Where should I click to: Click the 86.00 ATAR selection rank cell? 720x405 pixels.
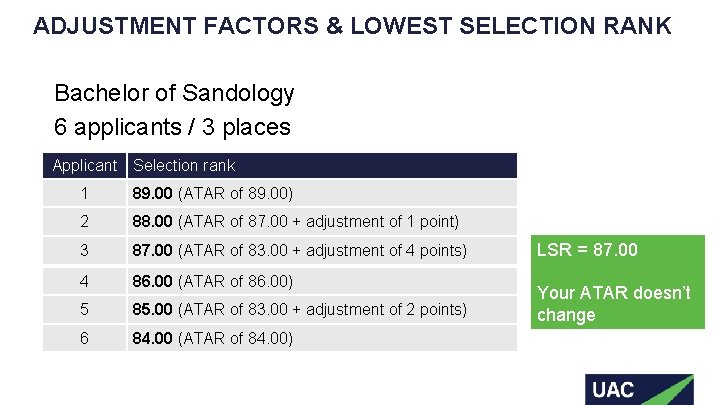[x=212, y=281]
